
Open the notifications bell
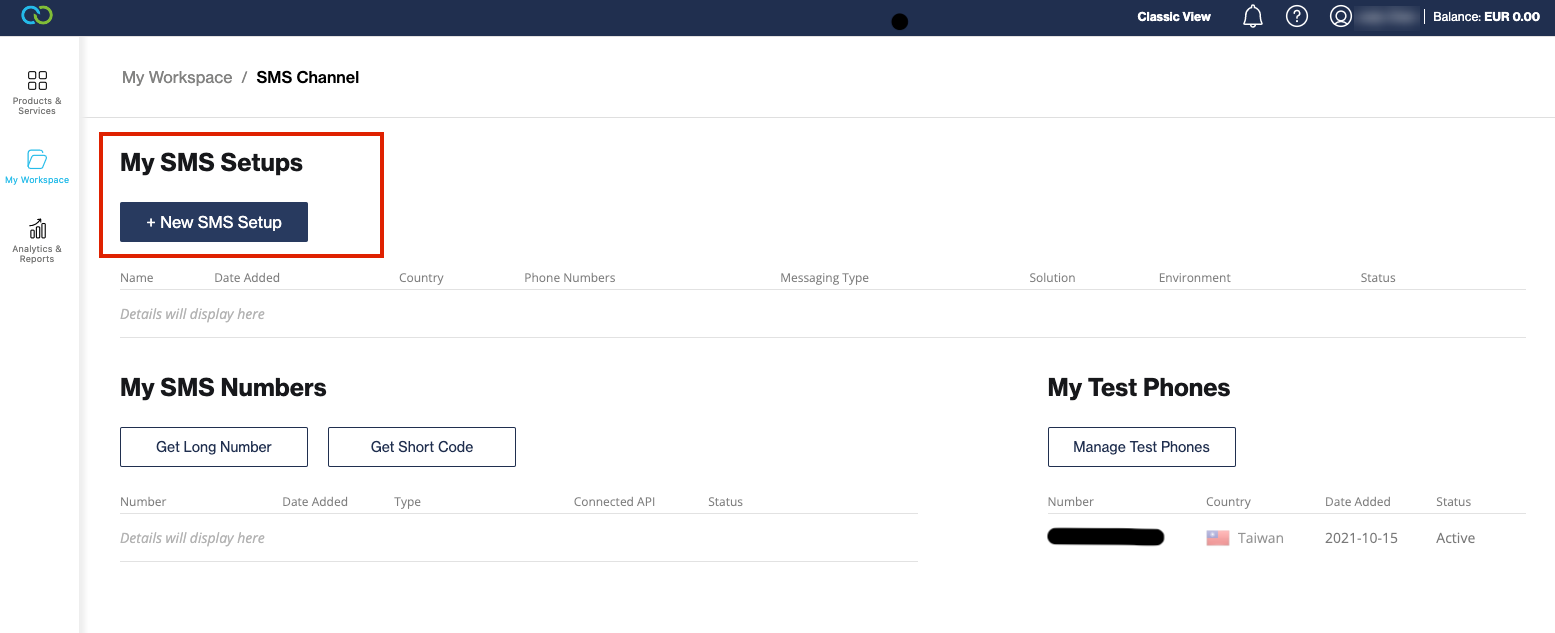pos(1253,17)
